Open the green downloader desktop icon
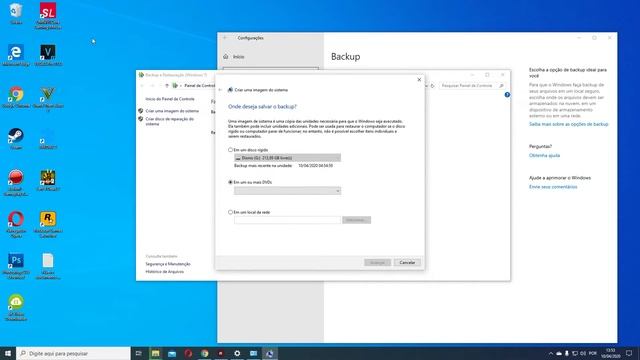The image size is (640, 360). coord(16,308)
